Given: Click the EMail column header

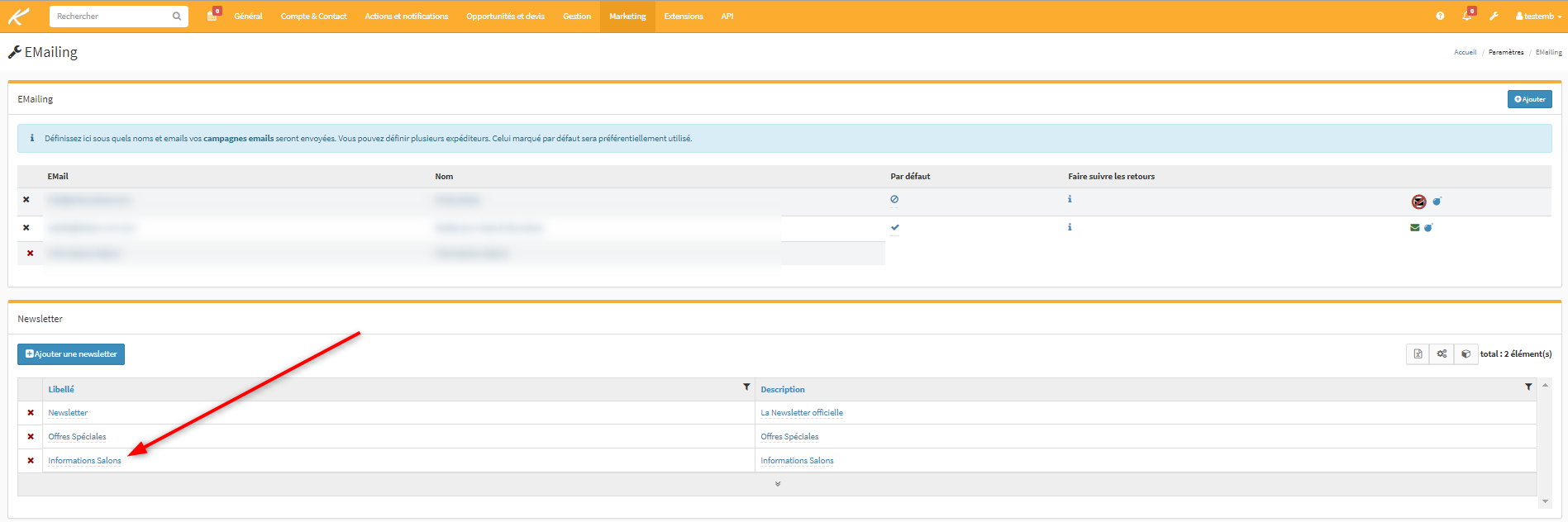Looking at the screenshot, I should click(x=58, y=177).
